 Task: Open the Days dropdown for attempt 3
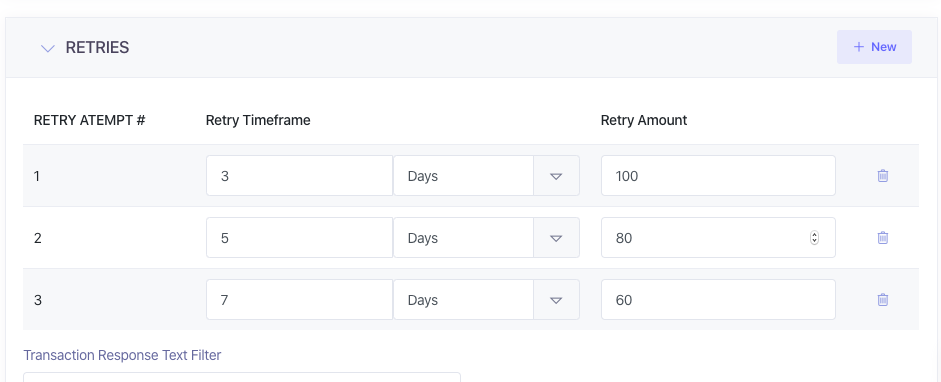[x=486, y=299]
